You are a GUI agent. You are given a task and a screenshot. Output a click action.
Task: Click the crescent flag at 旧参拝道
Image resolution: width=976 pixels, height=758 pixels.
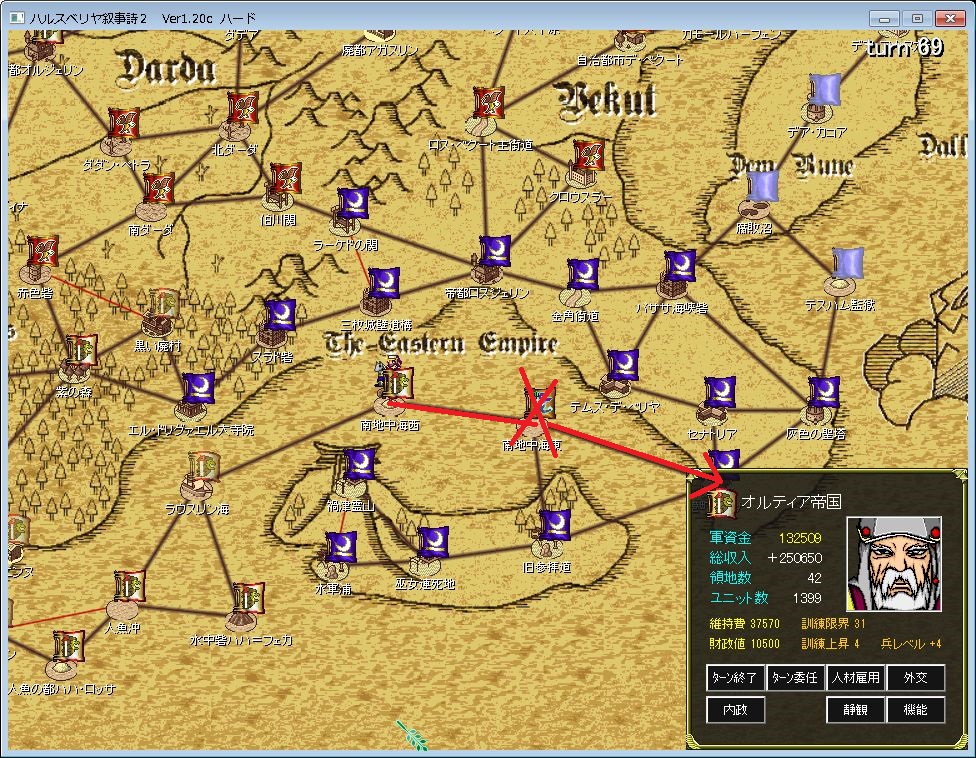(555, 525)
